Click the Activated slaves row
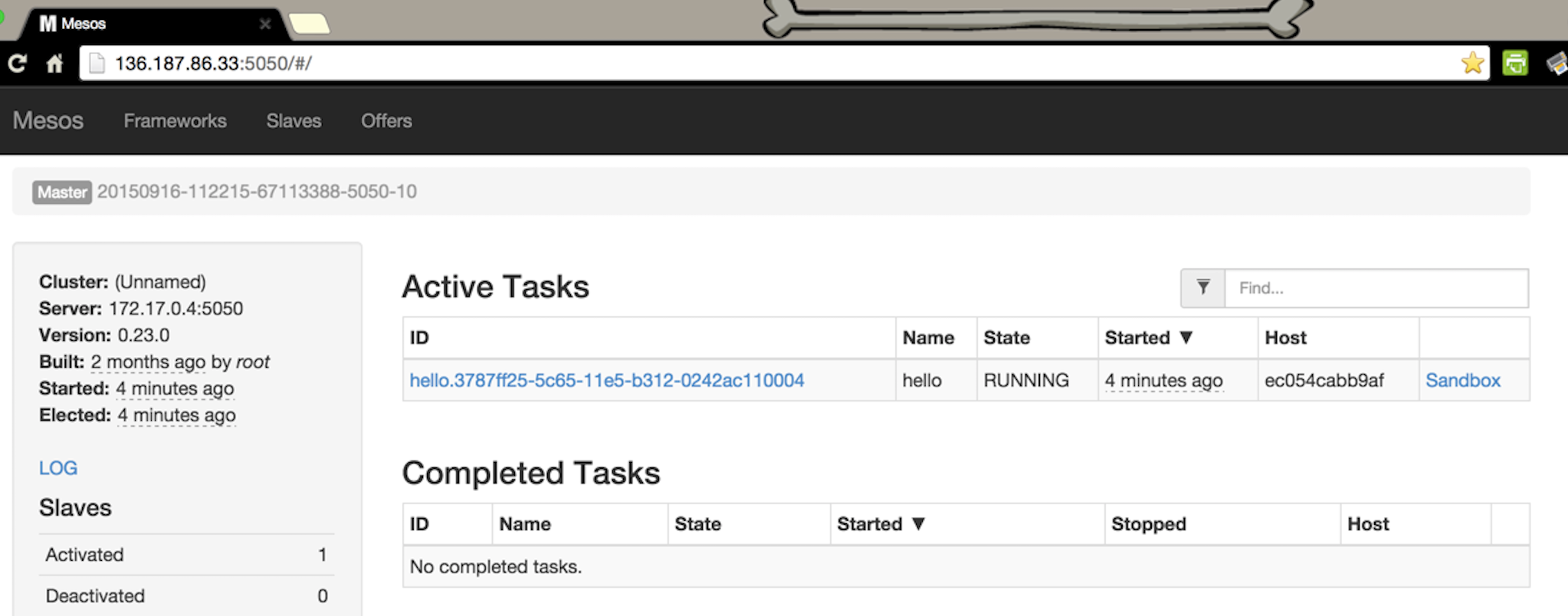This screenshot has width=1568, height=616. pyautogui.click(x=186, y=555)
